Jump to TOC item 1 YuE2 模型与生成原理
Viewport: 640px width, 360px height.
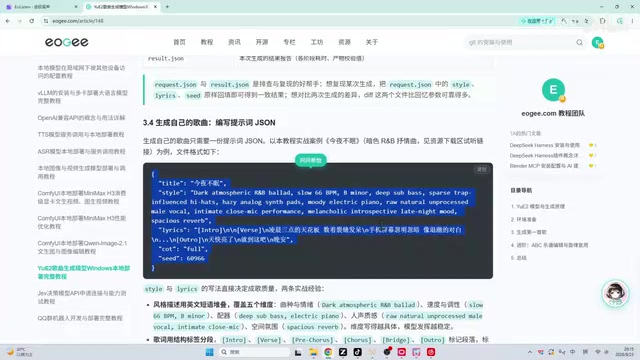pyautogui.click(x=538, y=207)
